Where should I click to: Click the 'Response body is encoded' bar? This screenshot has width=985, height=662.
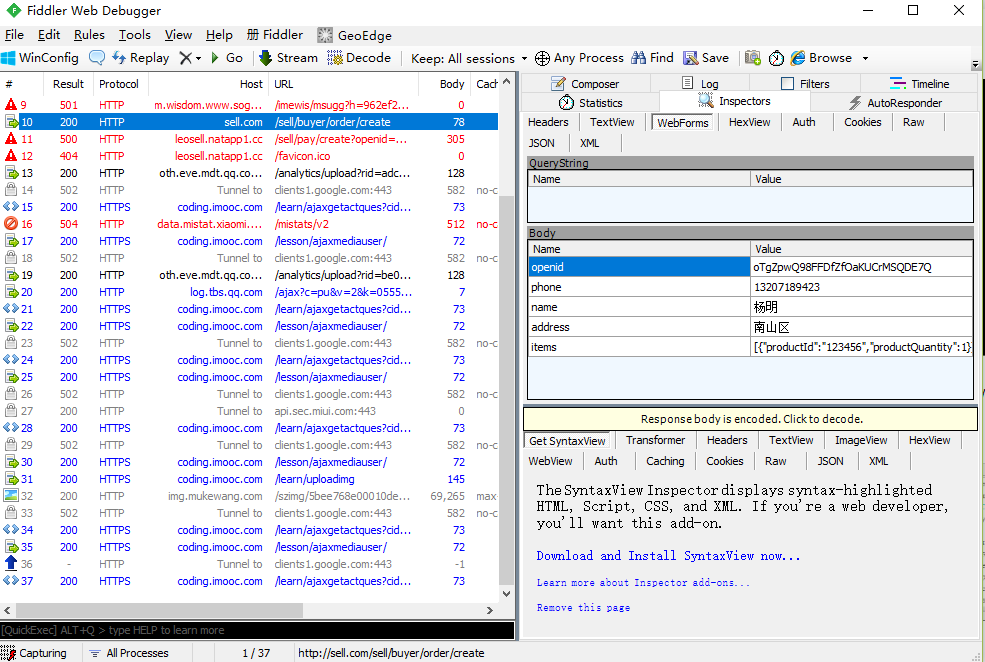(x=751, y=419)
